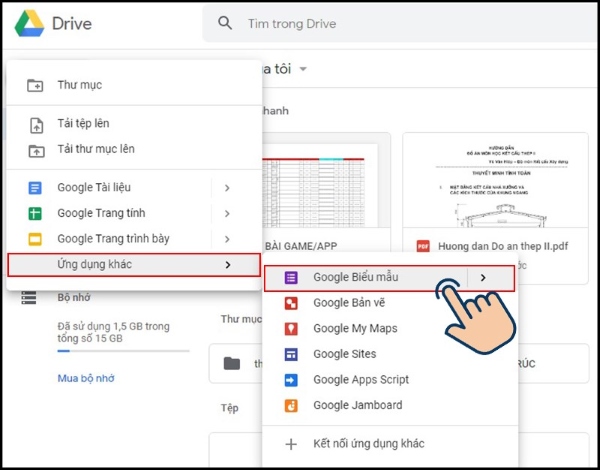Screen dimensions: 600x470
Task: Click the Google Tài liệu docs icon
Action: coord(35,187)
